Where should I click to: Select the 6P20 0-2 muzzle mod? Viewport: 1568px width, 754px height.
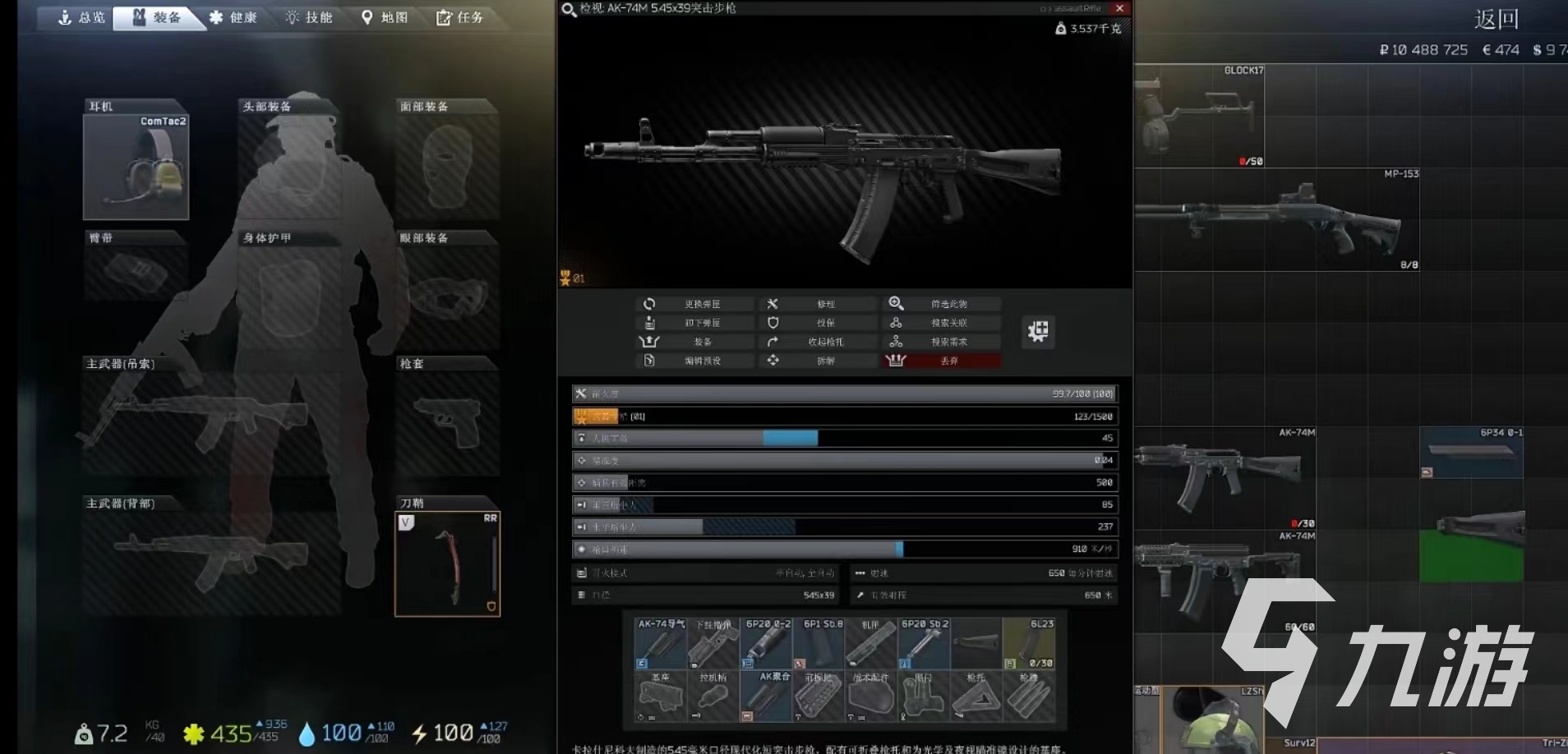click(768, 643)
